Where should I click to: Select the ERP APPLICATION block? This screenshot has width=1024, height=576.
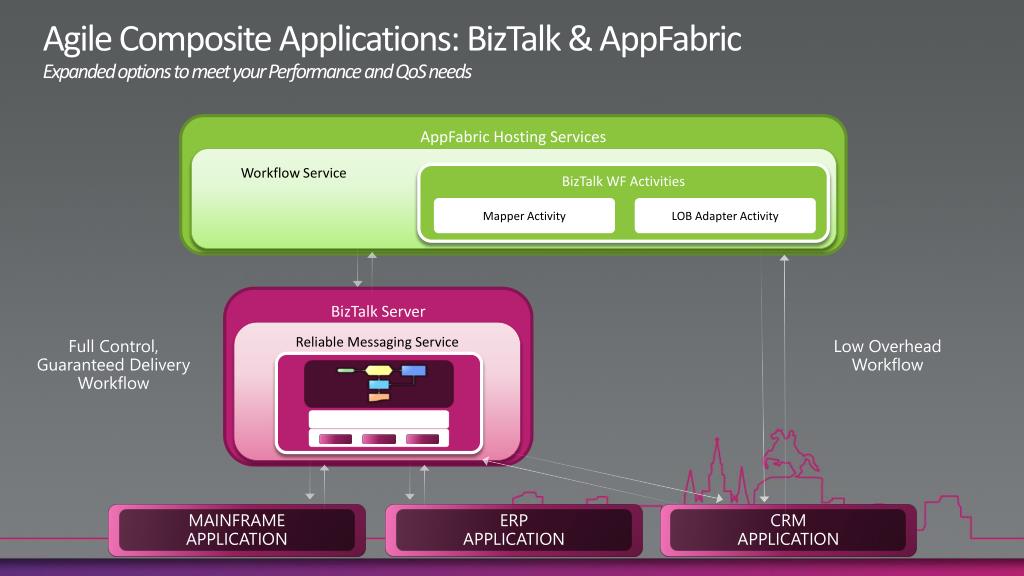(x=513, y=530)
